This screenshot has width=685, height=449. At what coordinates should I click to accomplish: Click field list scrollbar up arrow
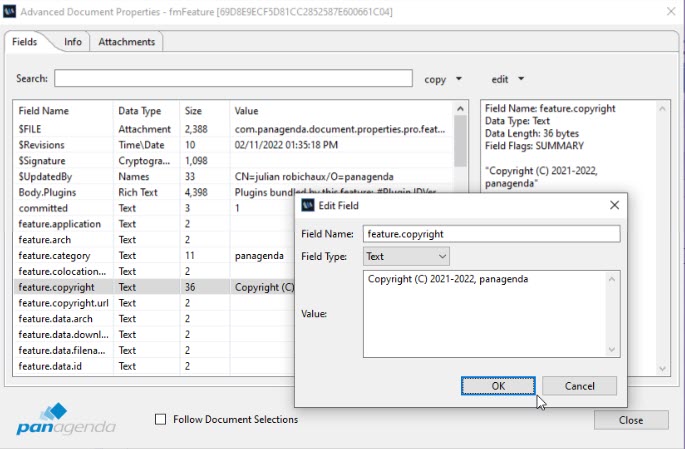coord(460,109)
